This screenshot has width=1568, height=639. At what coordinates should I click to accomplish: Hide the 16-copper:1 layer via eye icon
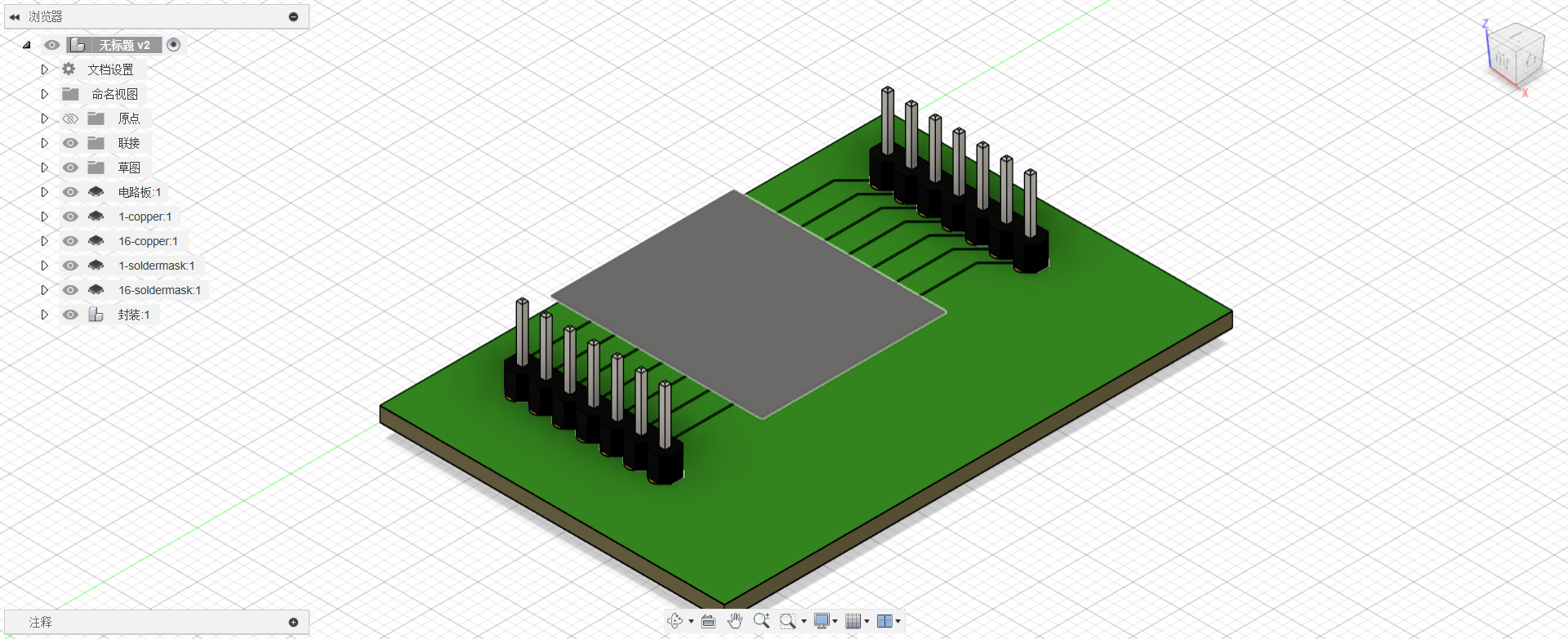point(70,241)
